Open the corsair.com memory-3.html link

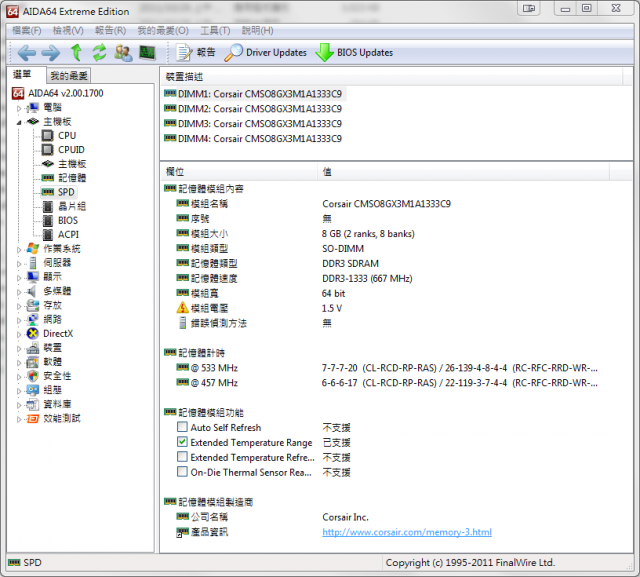click(x=407, y=532)
